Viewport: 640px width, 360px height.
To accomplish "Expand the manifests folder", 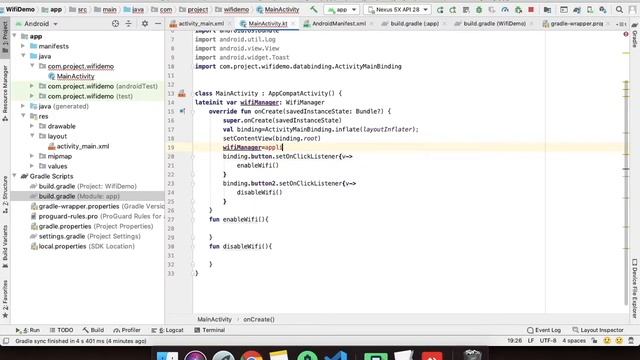I will click(x=23, y=46).
